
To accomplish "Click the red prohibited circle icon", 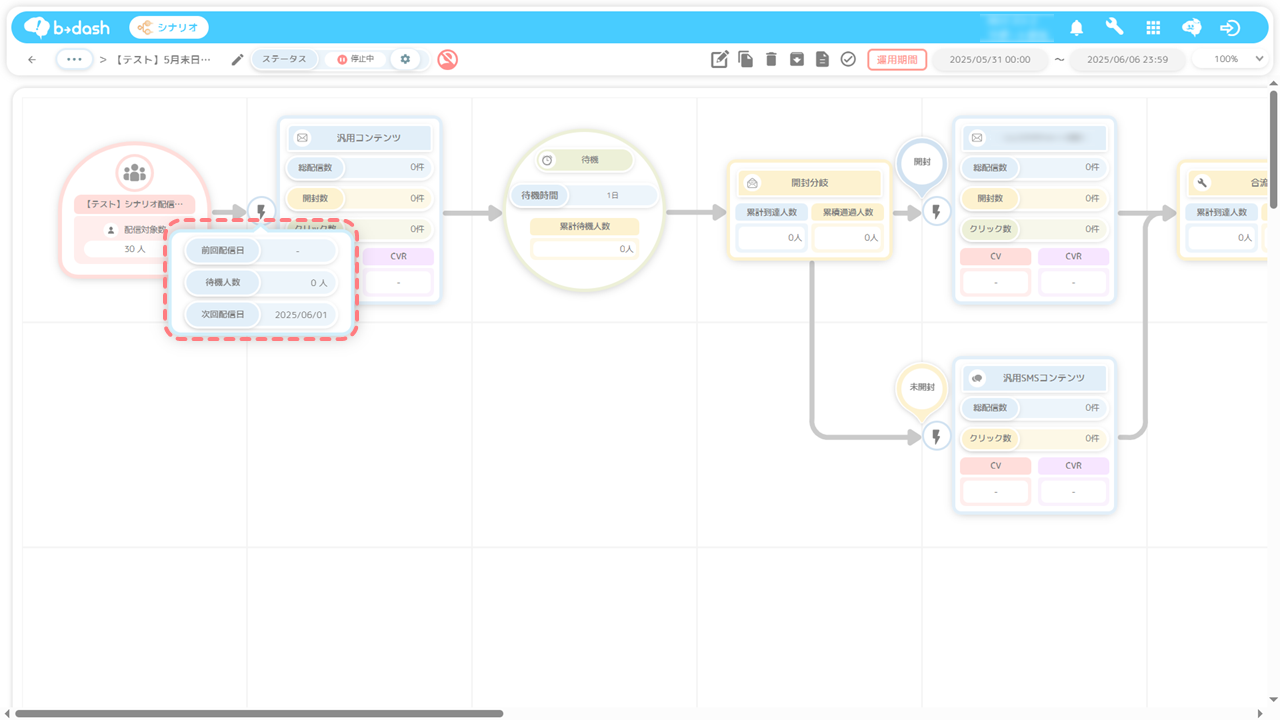I will (447, 59).
